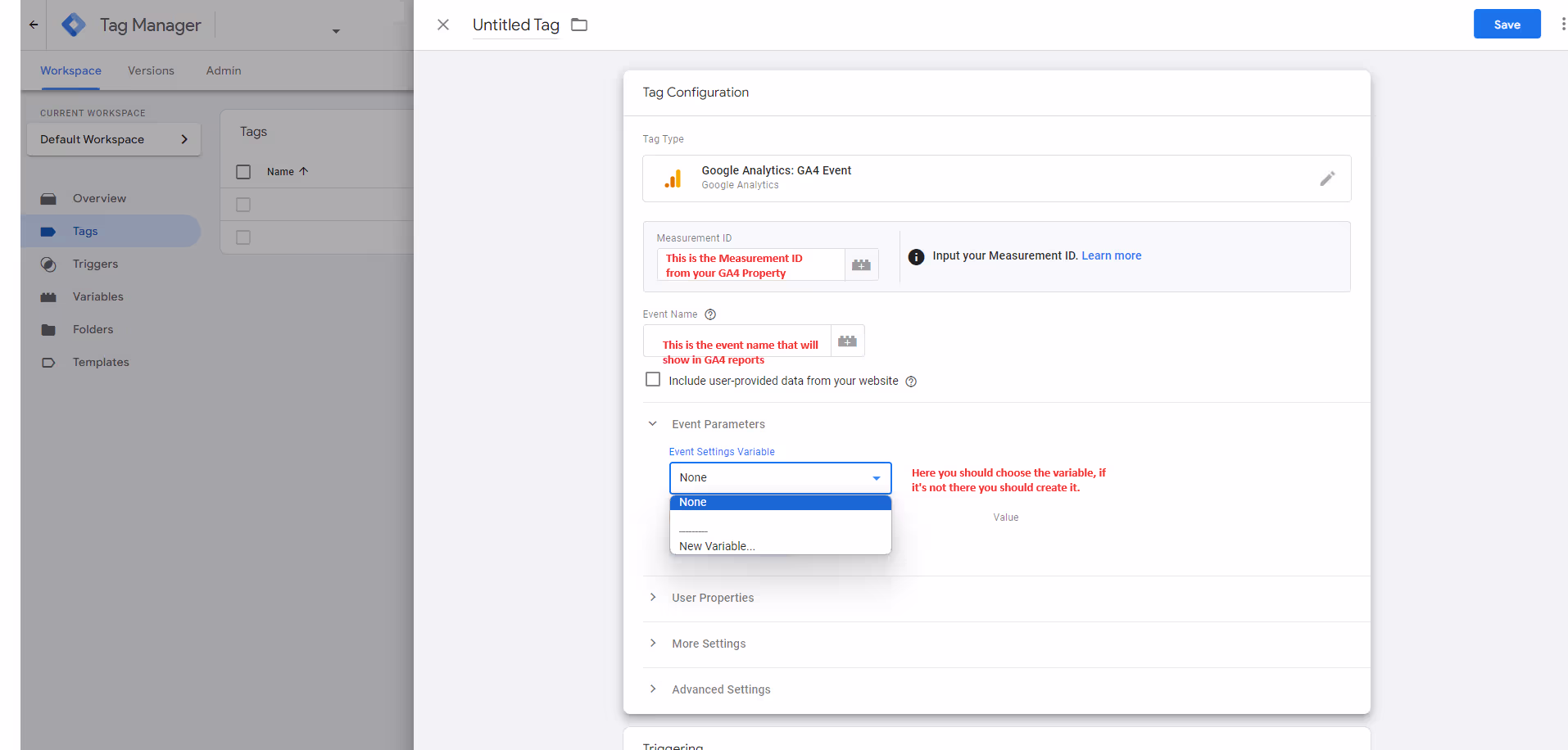The image size is (1568, 750).
Task: Click the info icon beside Input your Measurement ID
Action: 916,257
